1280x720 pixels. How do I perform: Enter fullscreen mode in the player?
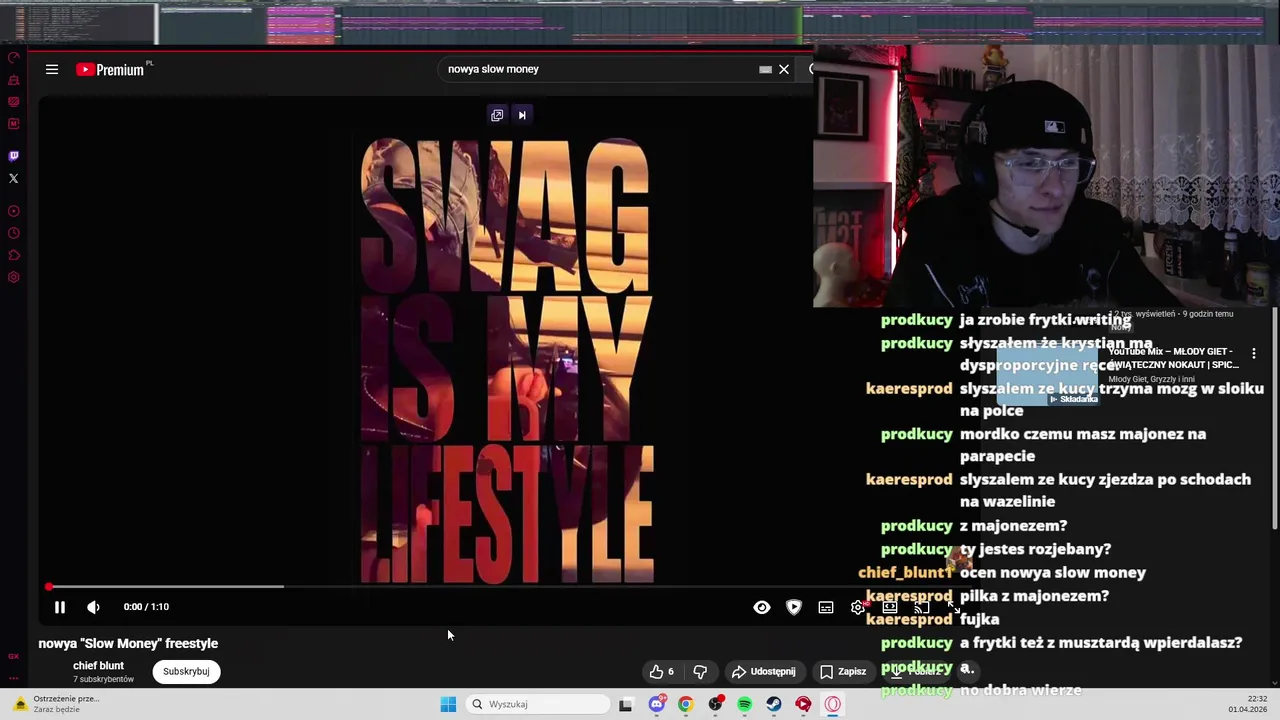click(954, 607)
